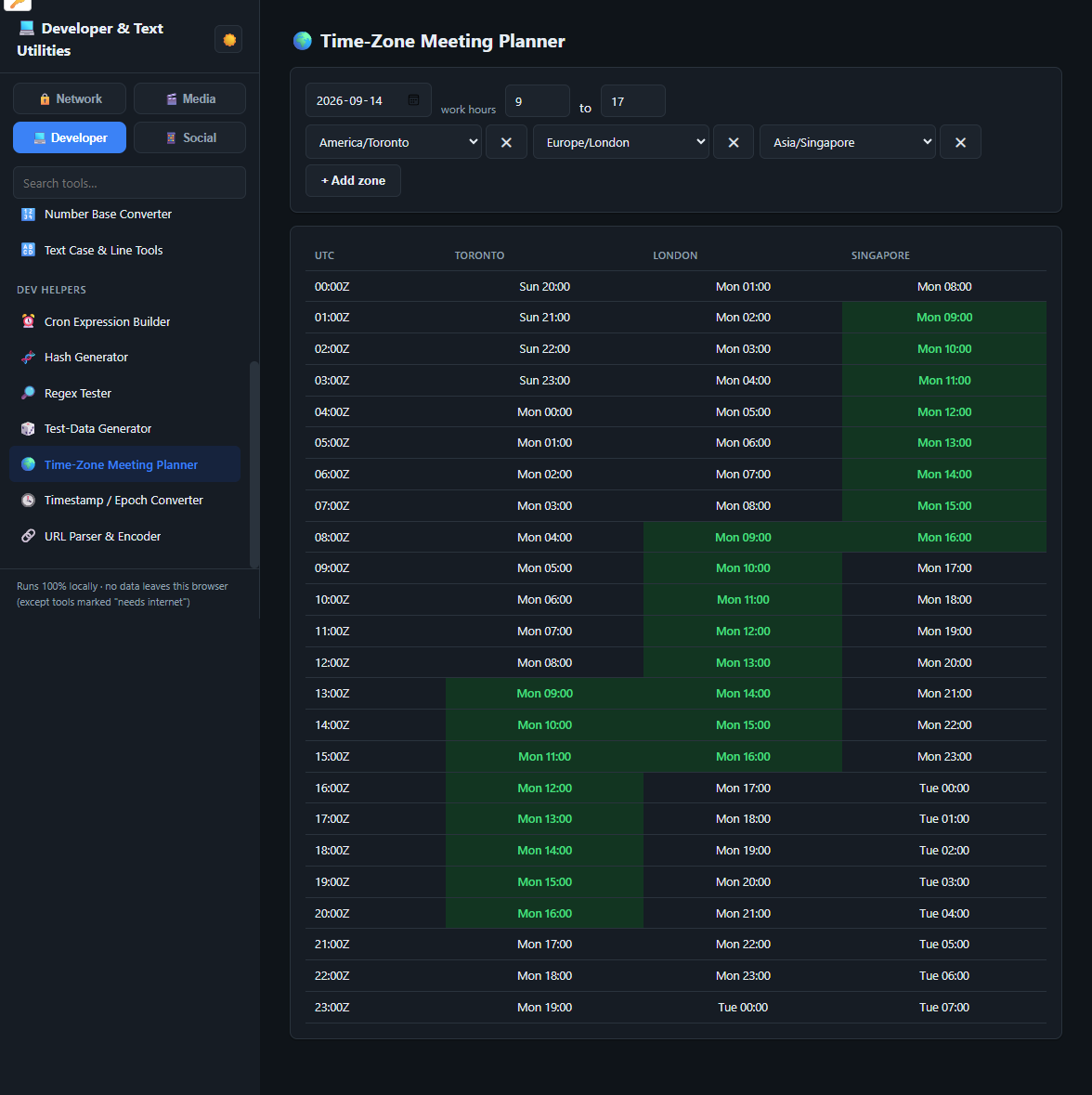Remove the America/Toronto zone
1092x1095 pixels.
pos(506,142)
